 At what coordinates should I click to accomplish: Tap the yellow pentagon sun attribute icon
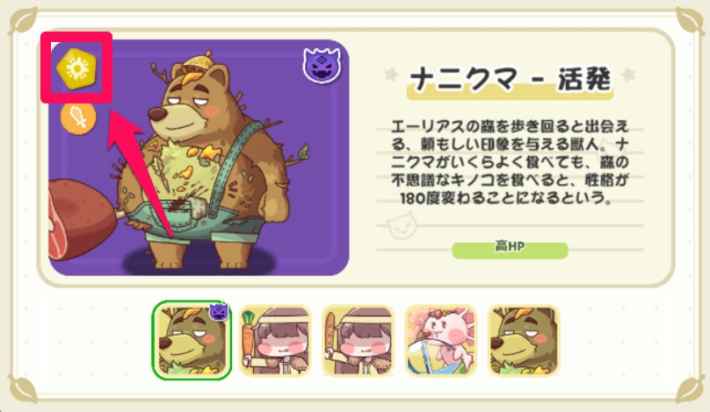coord(77,68)
